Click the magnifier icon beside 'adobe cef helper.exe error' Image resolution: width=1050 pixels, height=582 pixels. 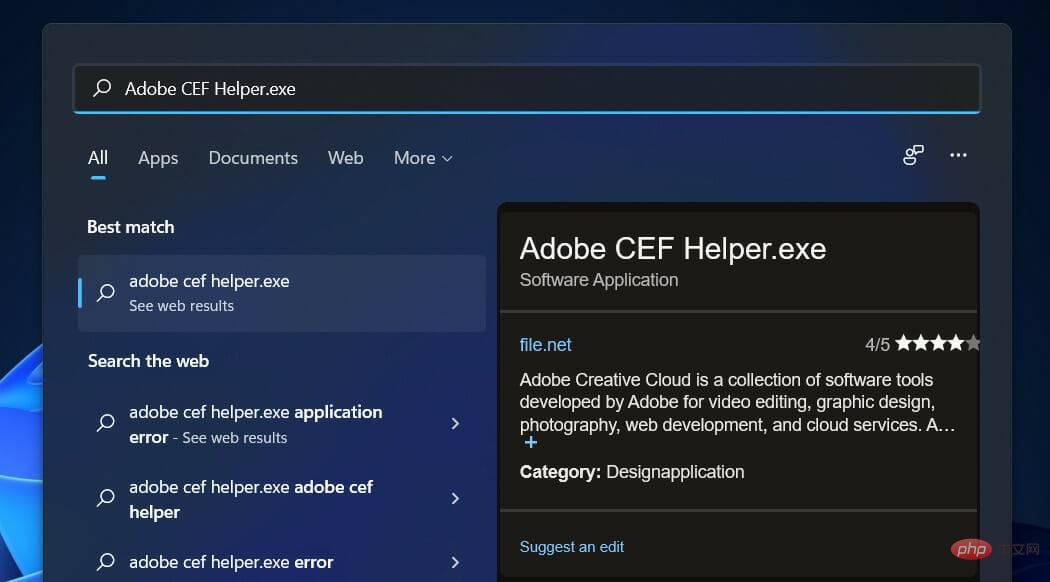click(x=105, y=562)
